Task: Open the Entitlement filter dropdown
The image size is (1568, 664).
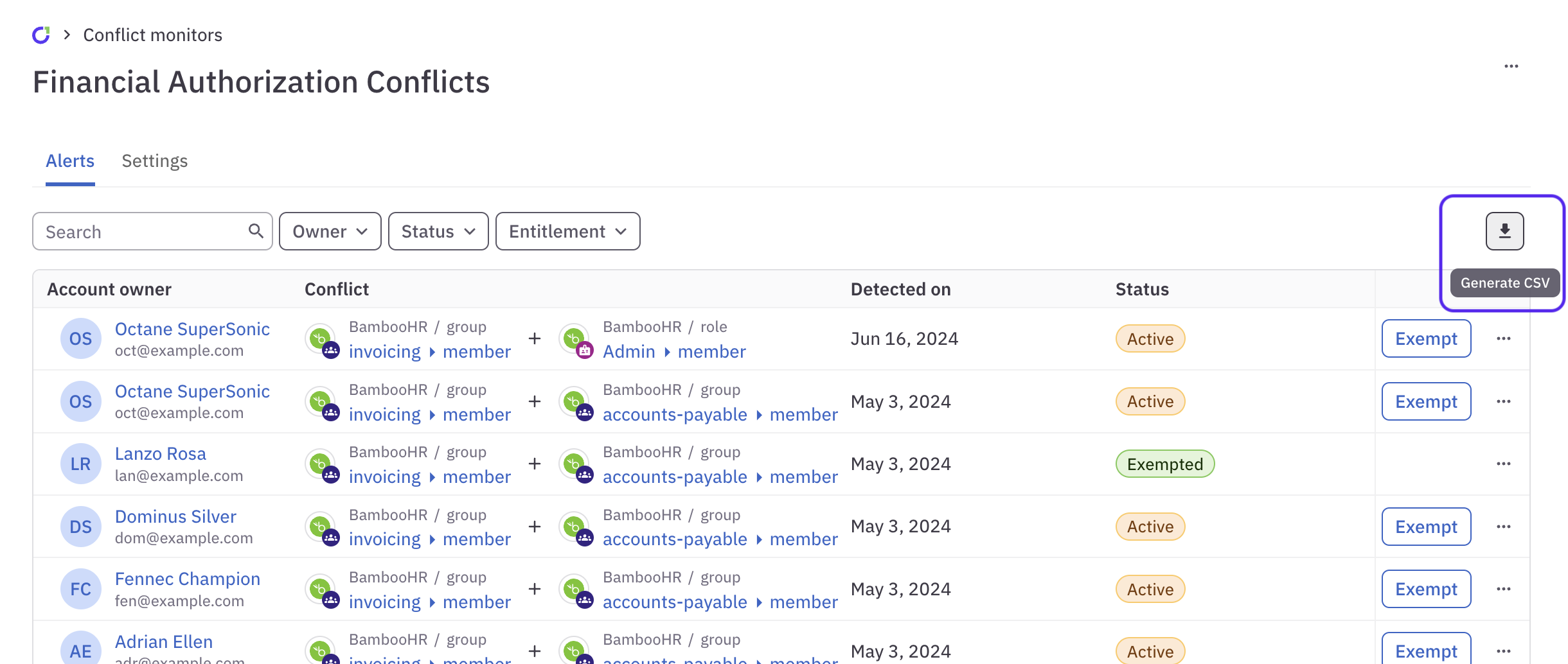Action: (x=567, y=231)
